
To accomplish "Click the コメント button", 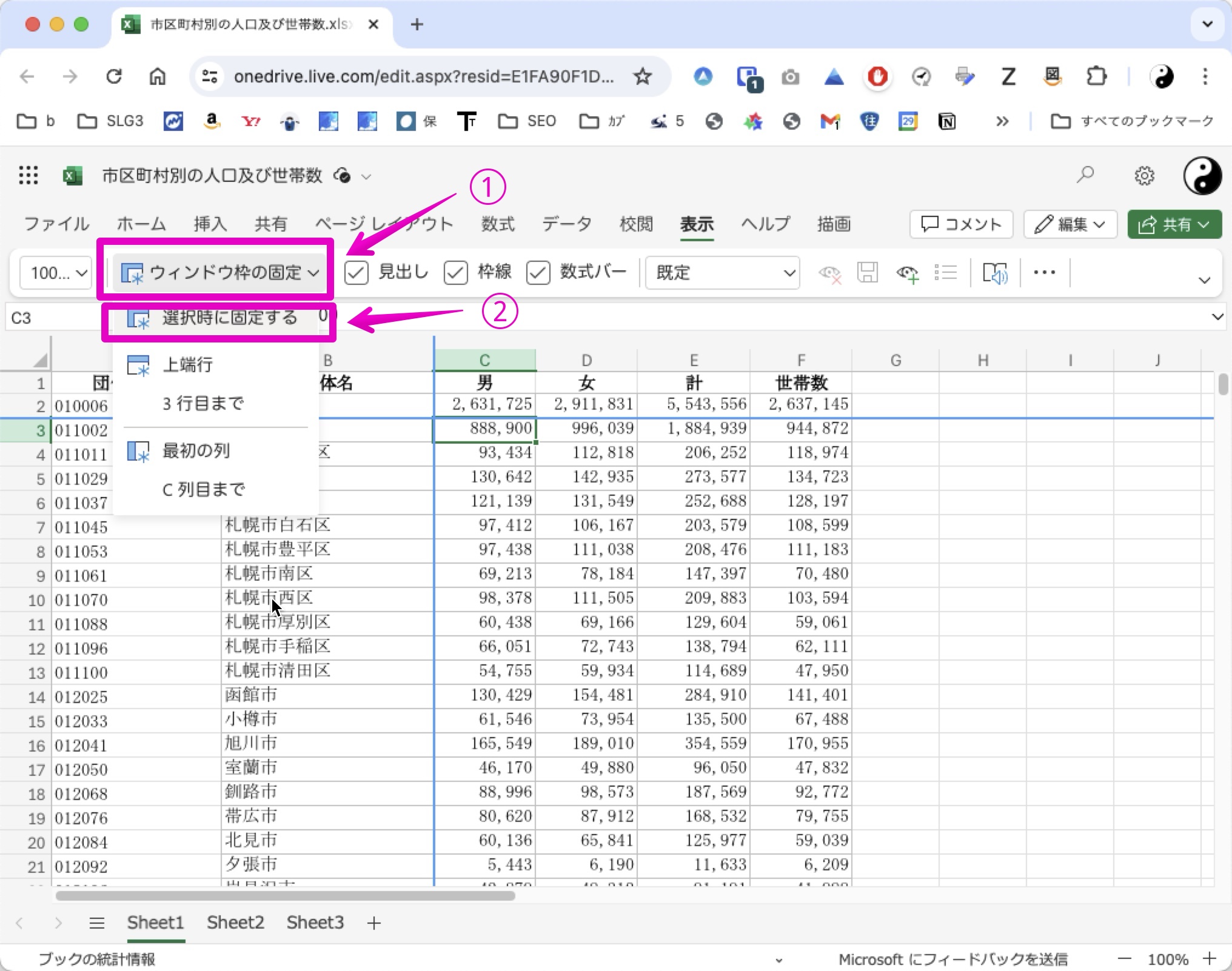I will point(961,224).
